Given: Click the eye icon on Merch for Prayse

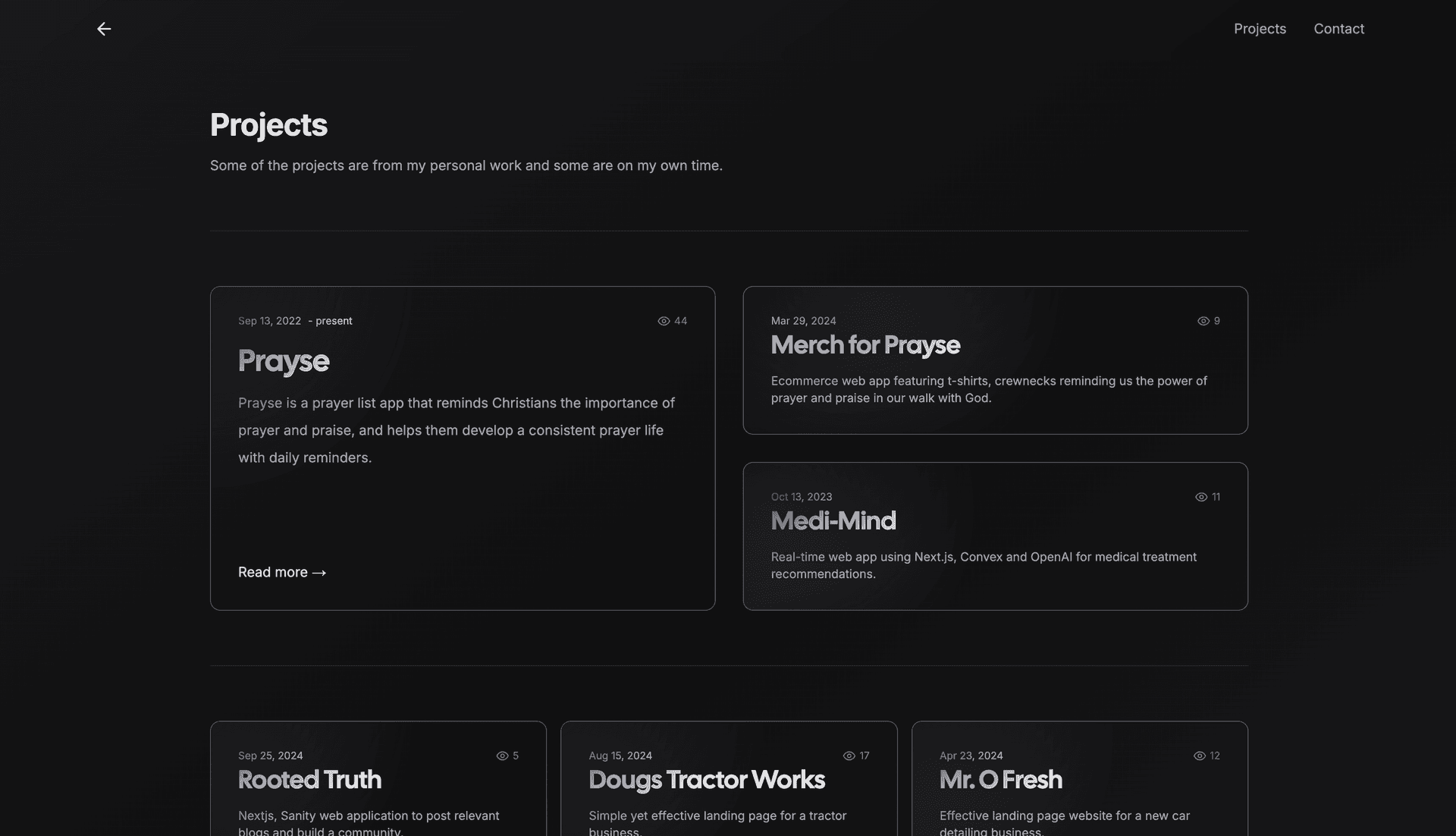Looking at the screenshot, I should (x=1203, y=321).
